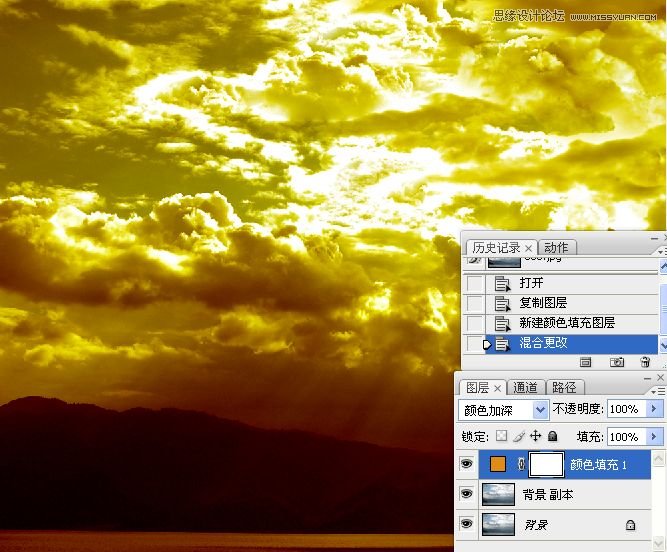This screenshot has height=552, width=667.
Task: Click the trash icon in History panel
Action: pyautogui.click(x=645, y=361)
